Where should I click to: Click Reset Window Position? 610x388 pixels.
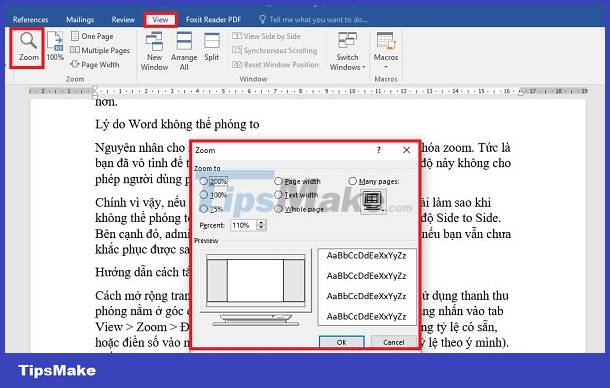point(275,65)
